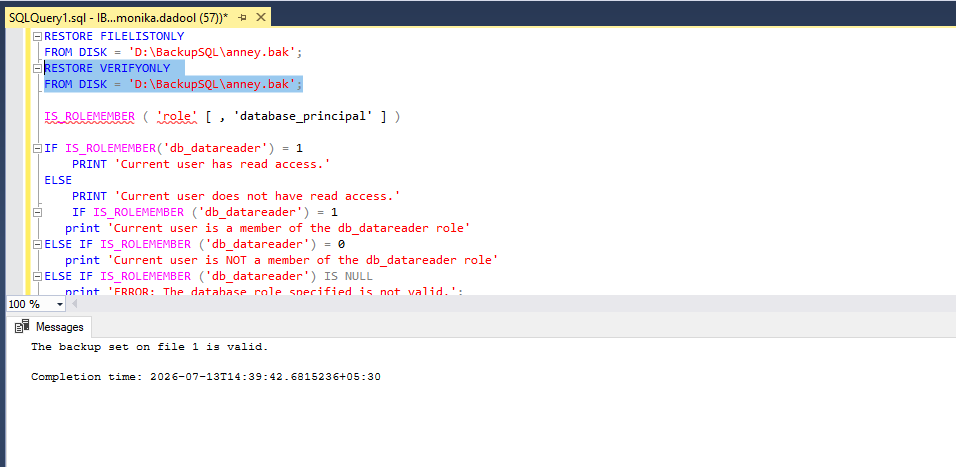Collapse the RESTORE FILELISTONLY statement block

coord(37,37)
